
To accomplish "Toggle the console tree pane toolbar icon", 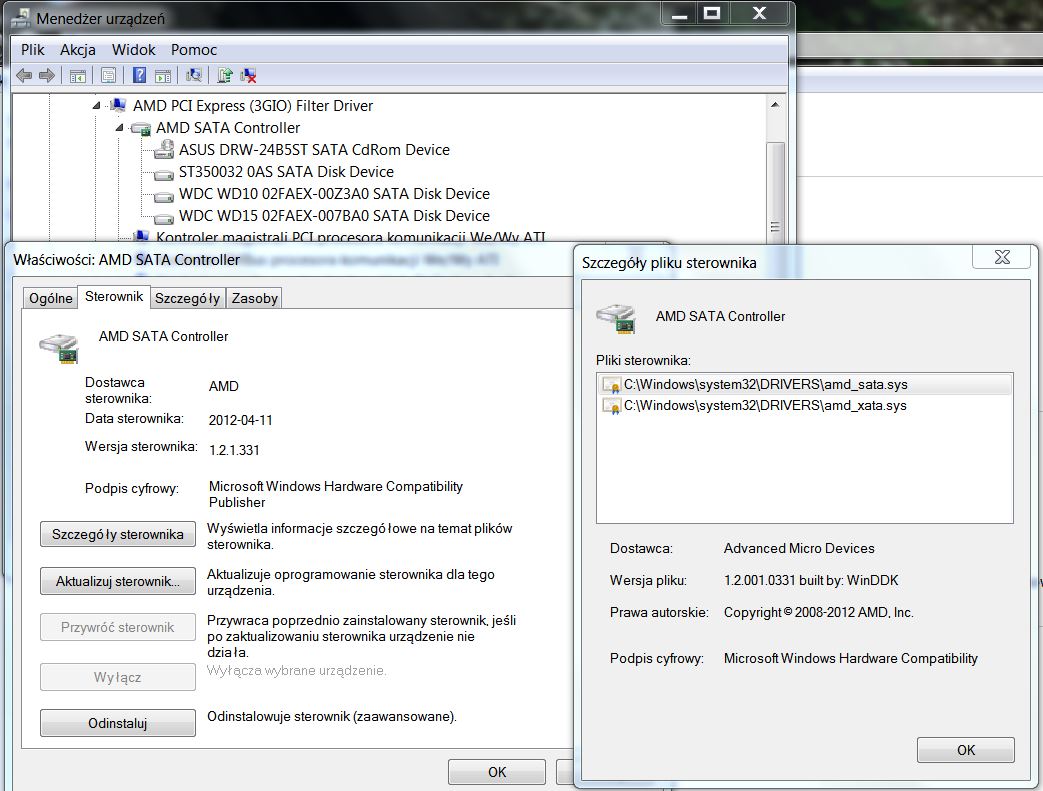I will click(x=77, y=76).
